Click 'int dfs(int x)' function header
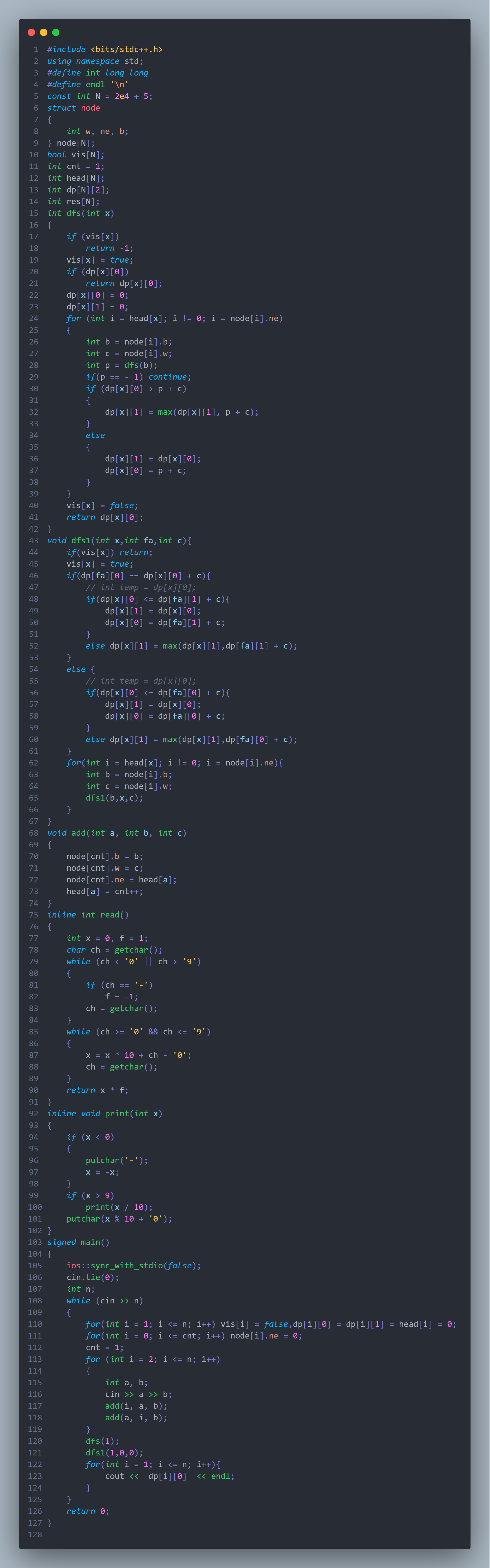Image resolution: width=490 pixels, height=1568 pixels. (x=81, y=213)
